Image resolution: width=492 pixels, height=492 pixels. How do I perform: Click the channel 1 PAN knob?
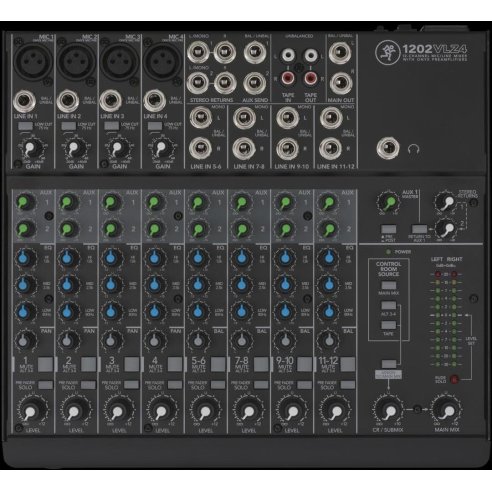click(x=25, y=340)
